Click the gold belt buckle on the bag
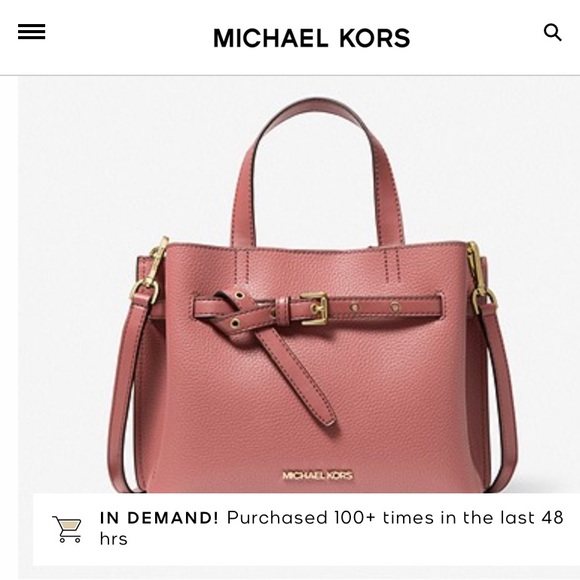580x580 pixels. pyautogui.click(x=314, y=308)
